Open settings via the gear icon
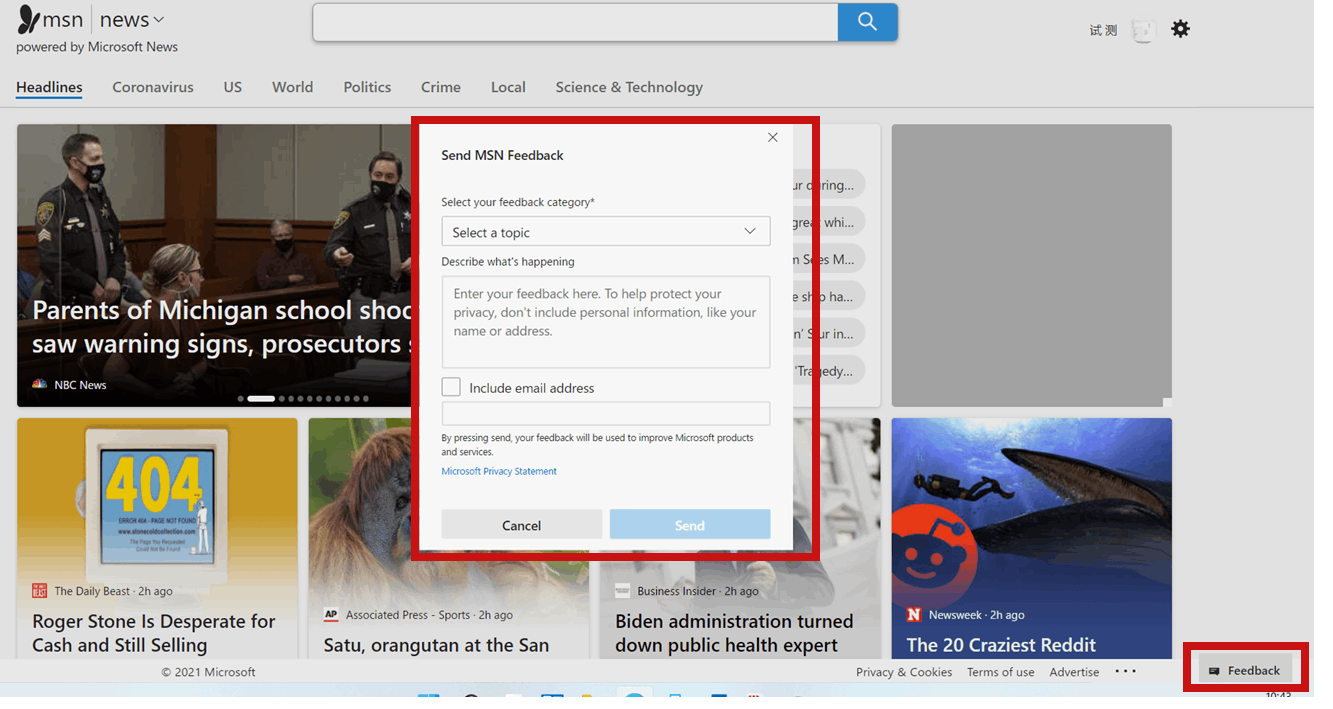This screenshot has height=709, width=1333. coord(1180,29)
